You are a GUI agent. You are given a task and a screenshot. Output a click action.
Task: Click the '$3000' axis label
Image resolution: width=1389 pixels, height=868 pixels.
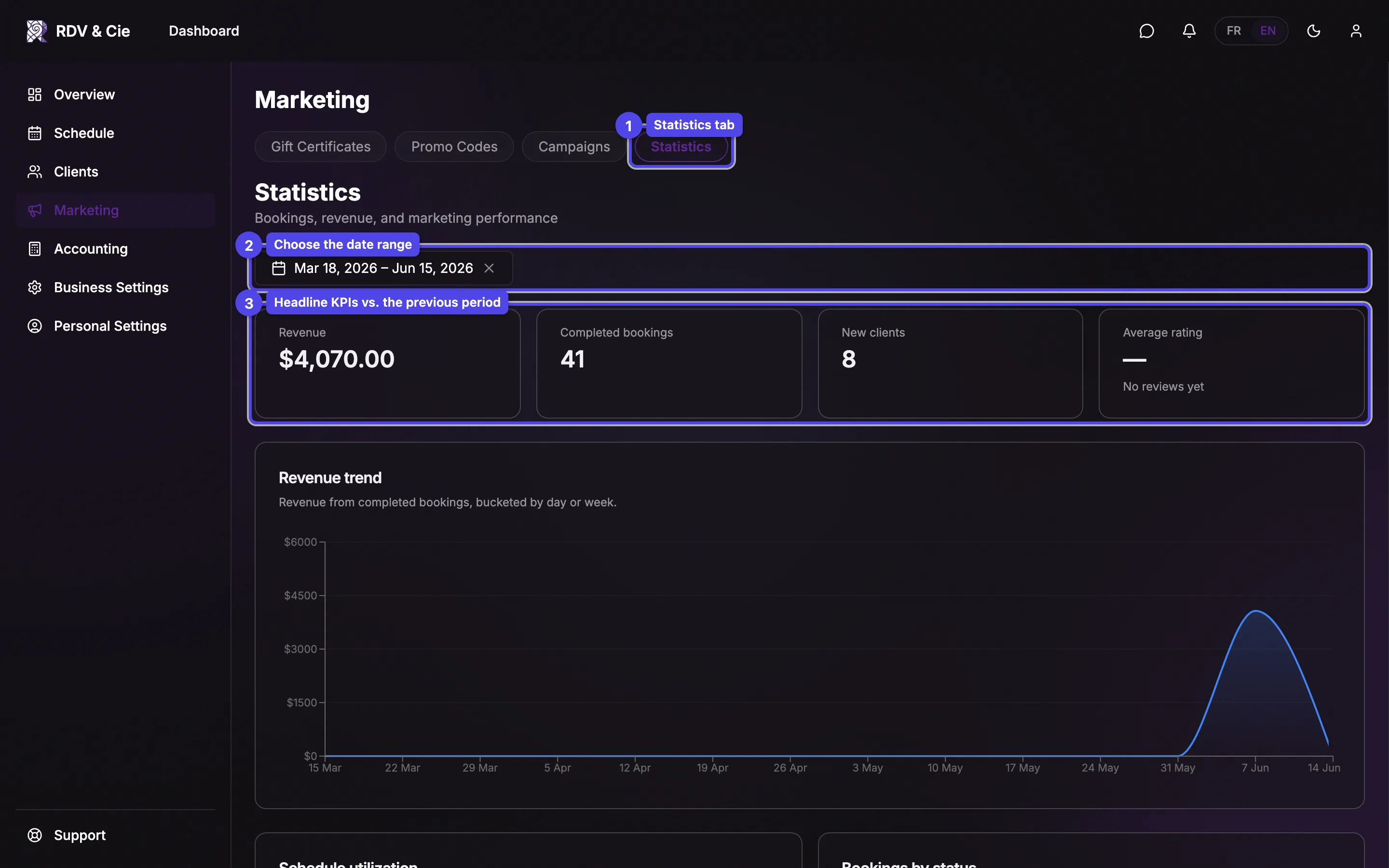pyautogui.click(x=300, y=649)
